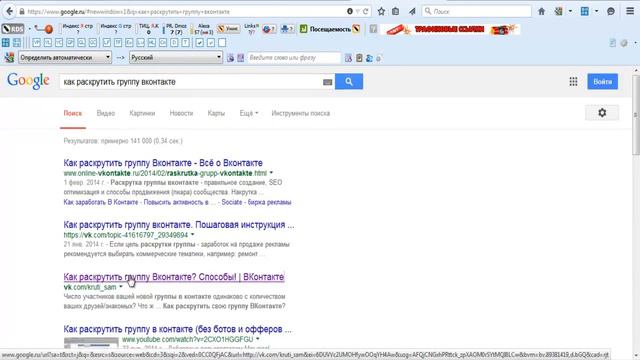Click the RDS bar logo button
Screen dimensions: 640x360
coord(13,29)
